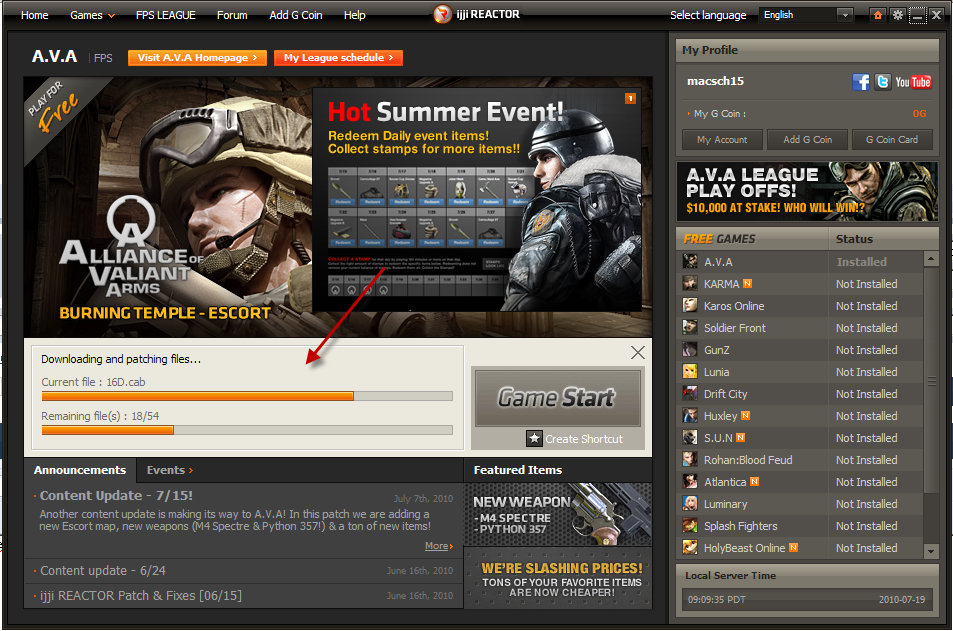Open the Help menu item

(354, 15)
